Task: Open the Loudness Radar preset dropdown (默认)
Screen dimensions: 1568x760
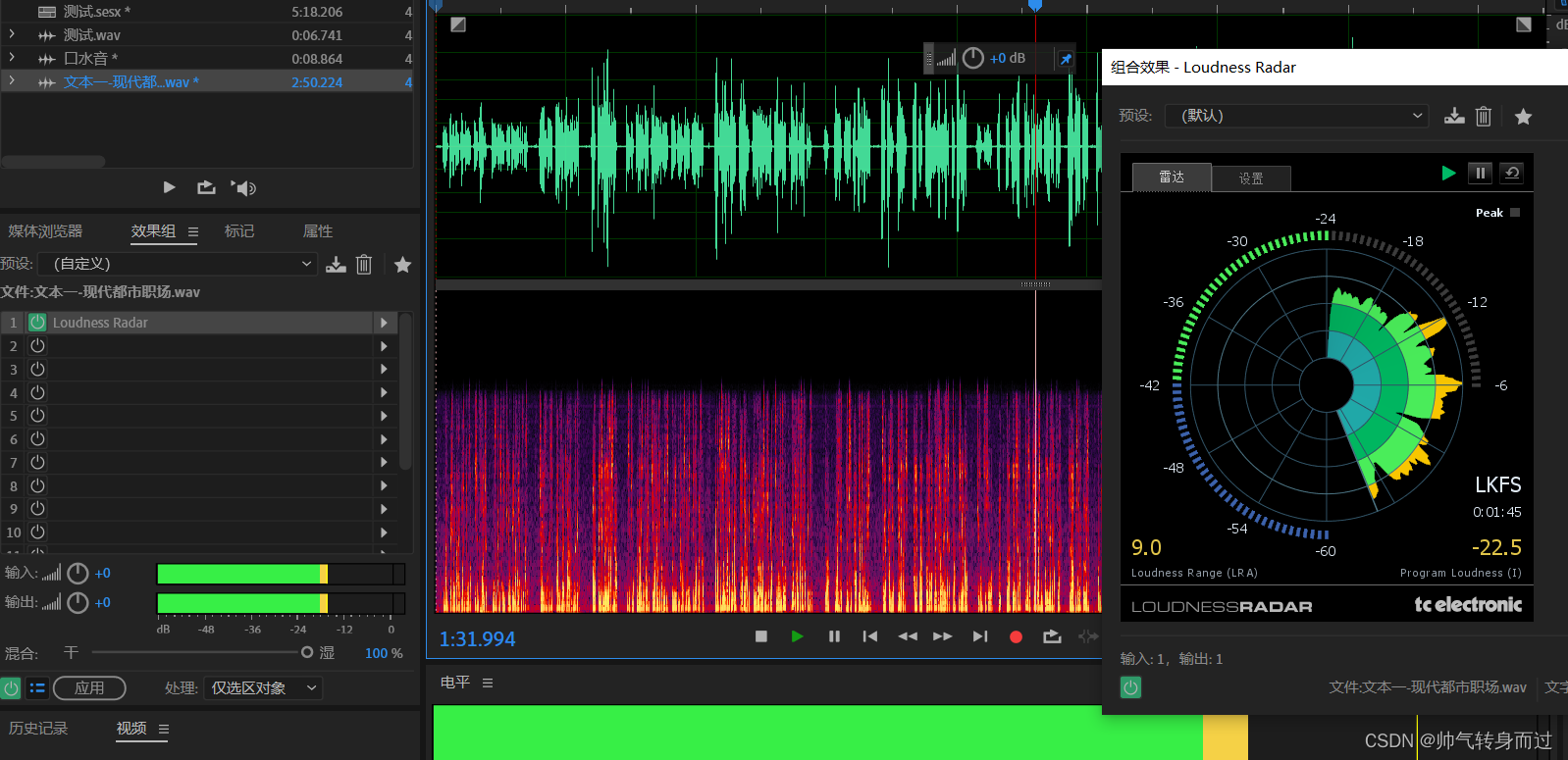Action: pos(1297,116)
